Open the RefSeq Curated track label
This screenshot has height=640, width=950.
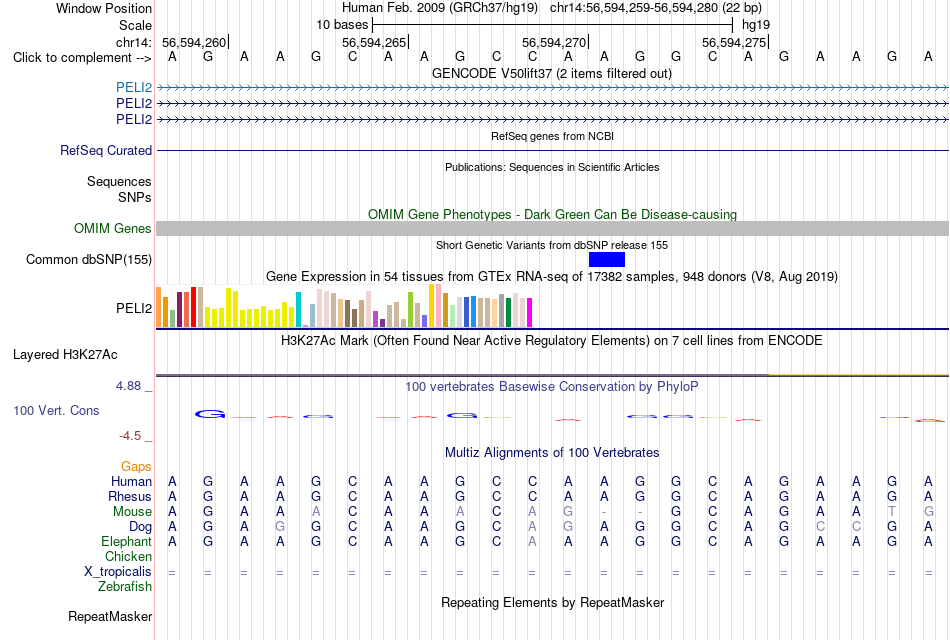coord(106,150)
